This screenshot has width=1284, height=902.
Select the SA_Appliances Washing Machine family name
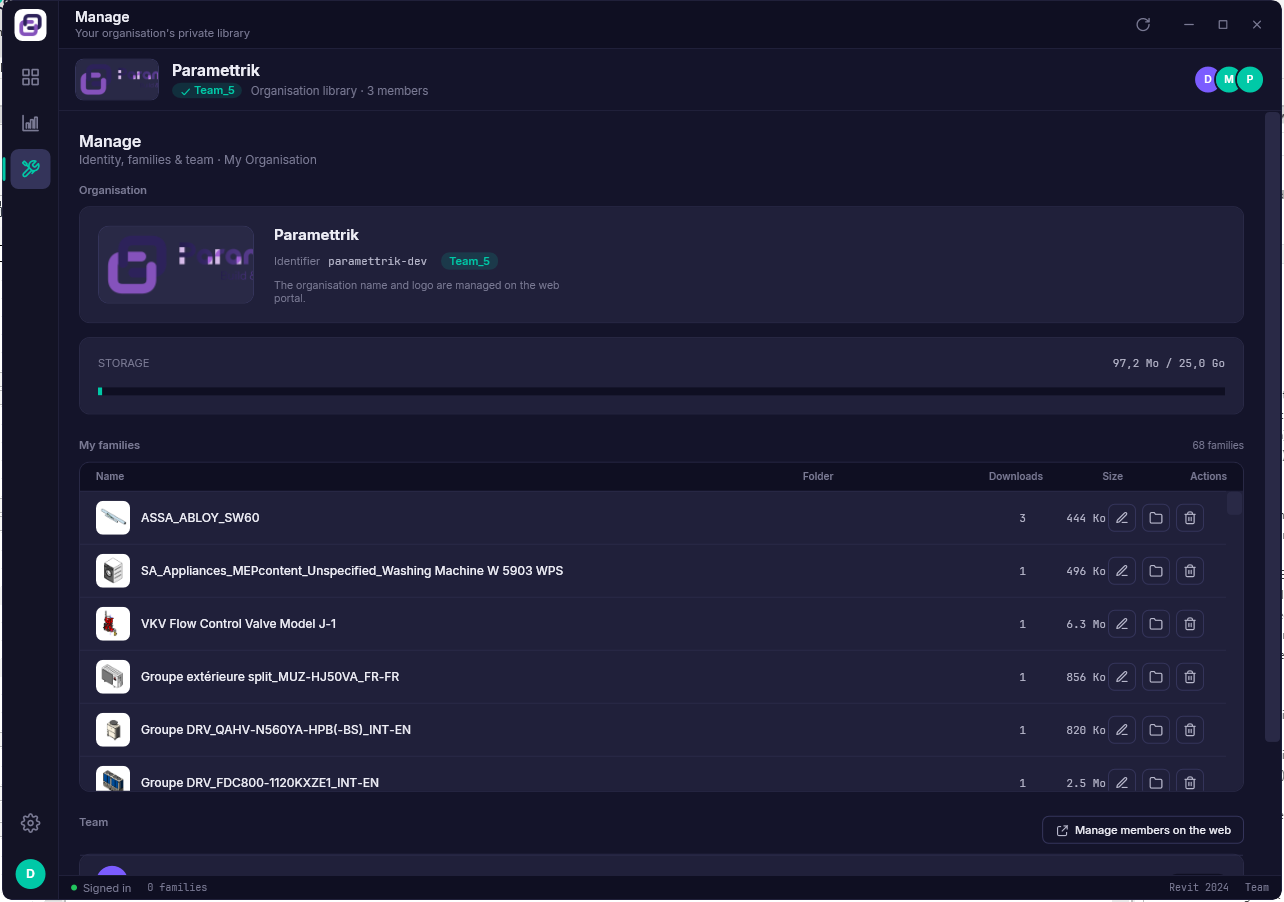(x=352, y=571)
